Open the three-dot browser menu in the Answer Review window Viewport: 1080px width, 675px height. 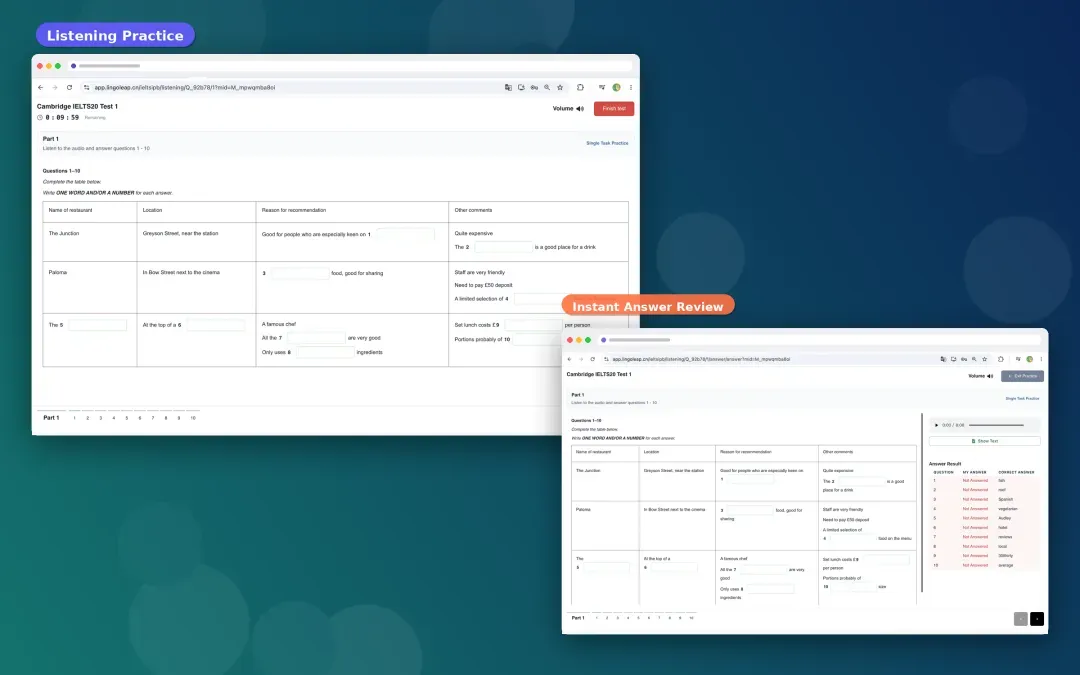[x=1041, y=359]
